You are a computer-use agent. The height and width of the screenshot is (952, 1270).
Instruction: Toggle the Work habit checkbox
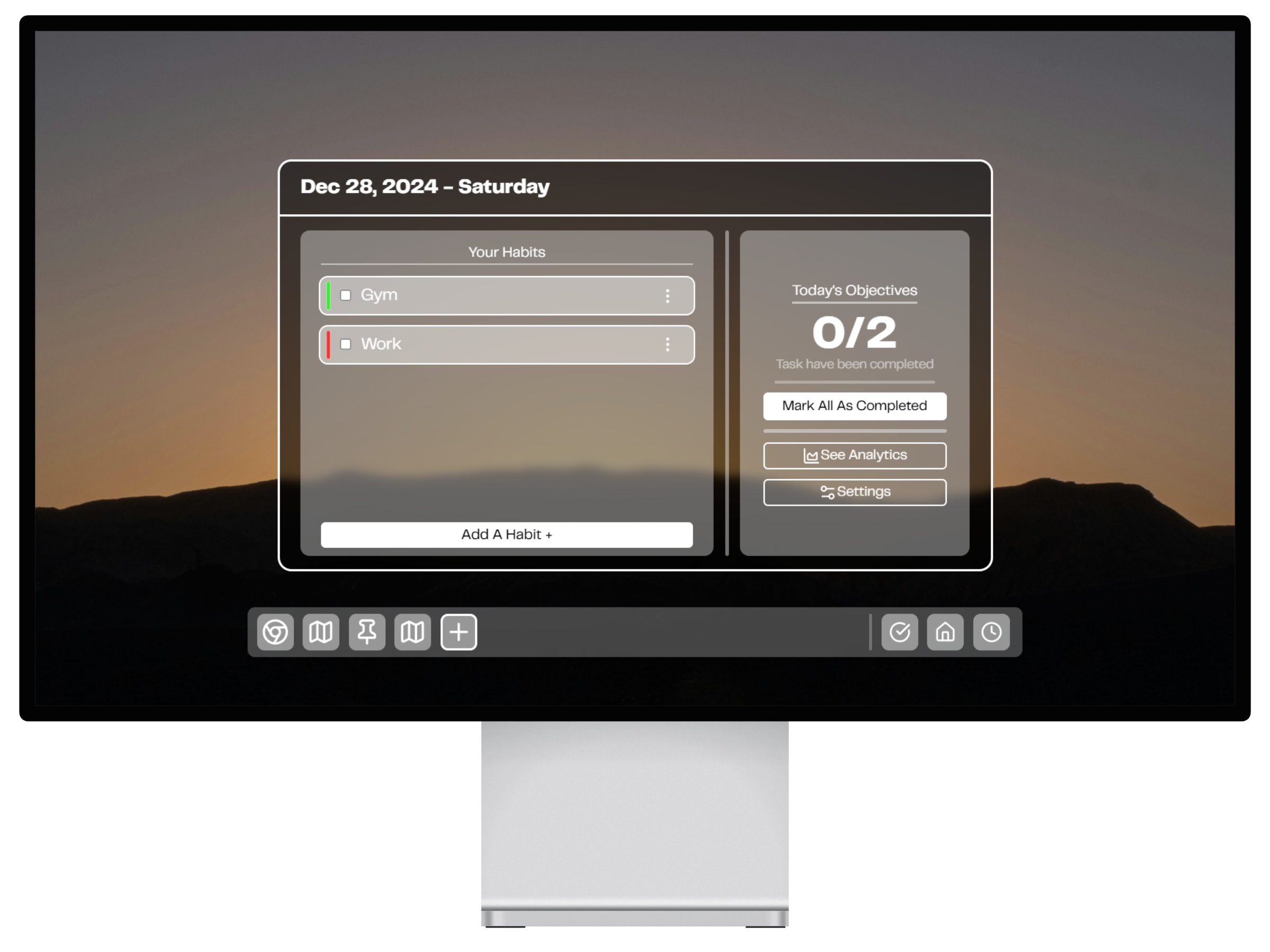tap(345, 343)
